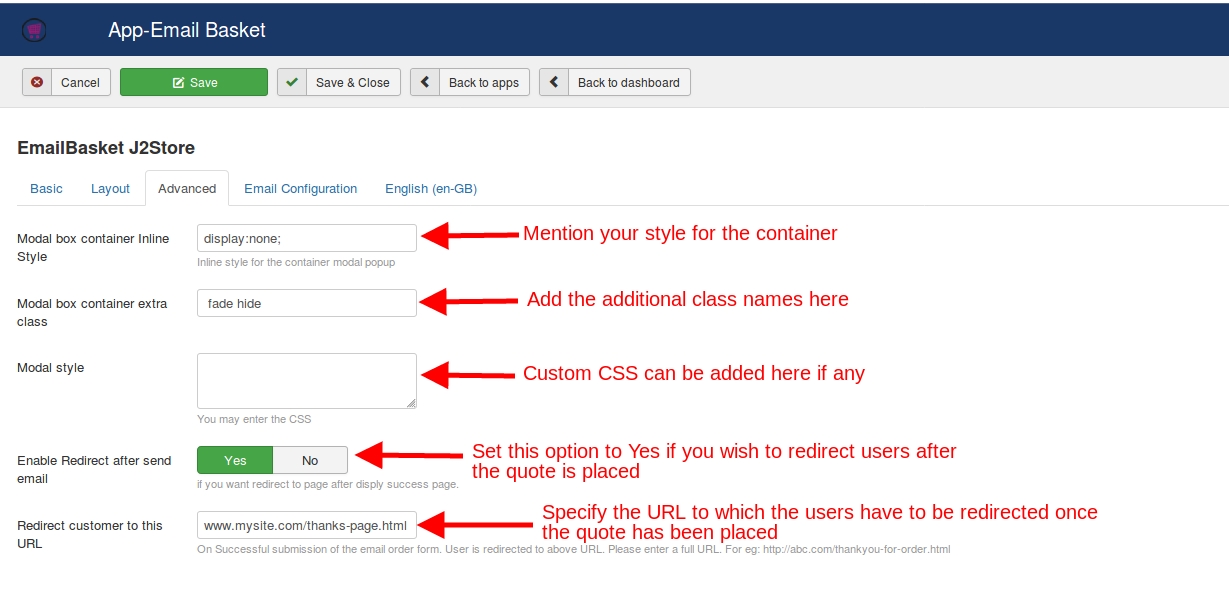Image resolution: width=1229 pixels, height=603 pixels.
Task: Switch to English (en-GB) tab
Action: (432, 189)
